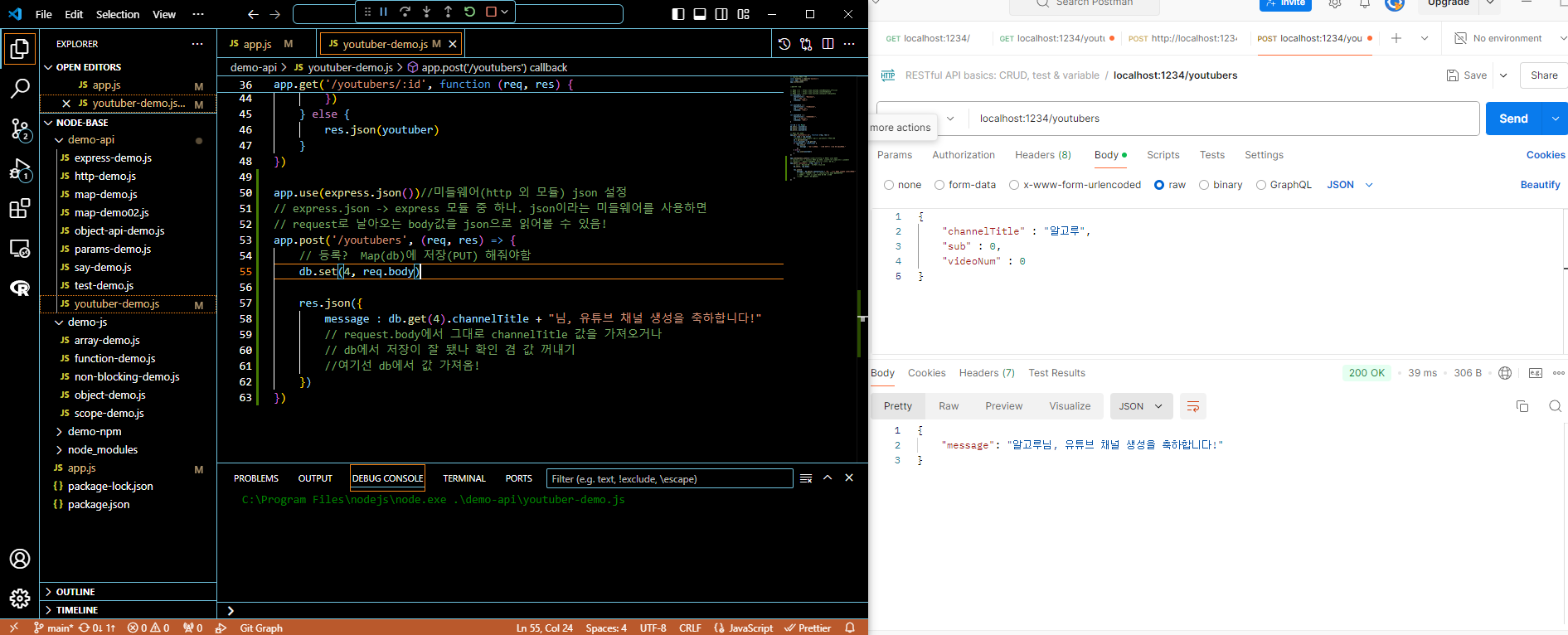
Task: Open the VS Code Explorer view
Action: [20, 49]
